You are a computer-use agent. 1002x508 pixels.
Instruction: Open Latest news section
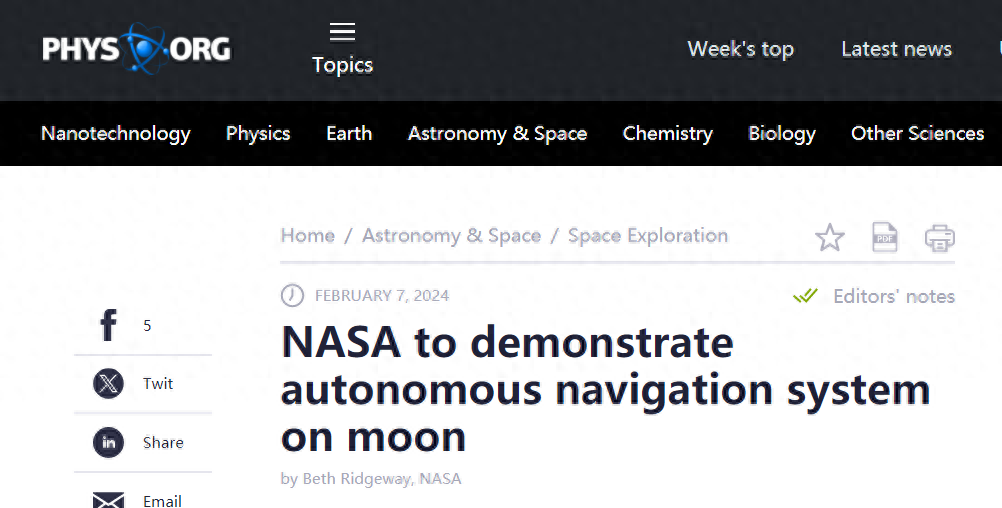[896, 49]
